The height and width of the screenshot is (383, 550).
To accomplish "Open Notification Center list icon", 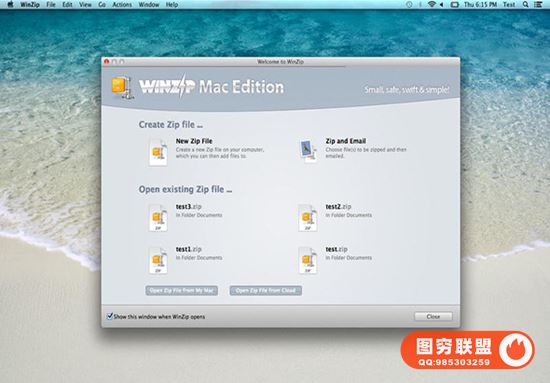I will pos(538,5).
